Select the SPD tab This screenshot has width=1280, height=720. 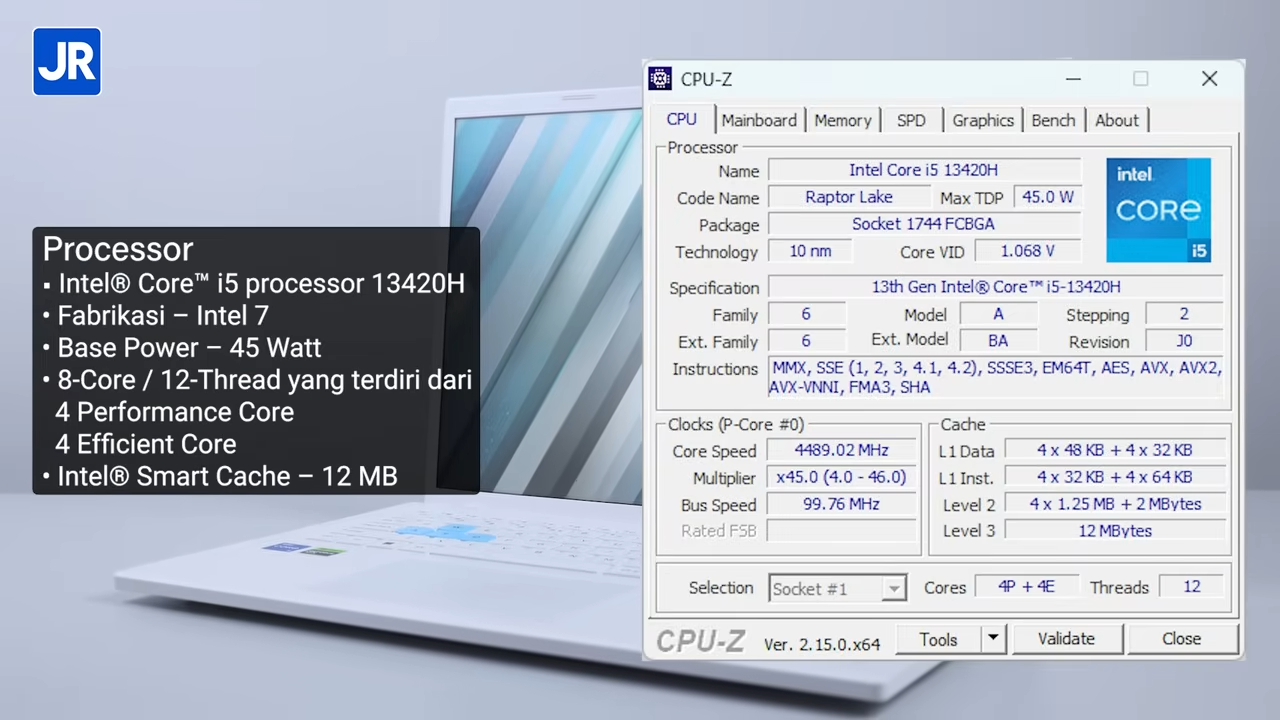(x=911, y=120)
